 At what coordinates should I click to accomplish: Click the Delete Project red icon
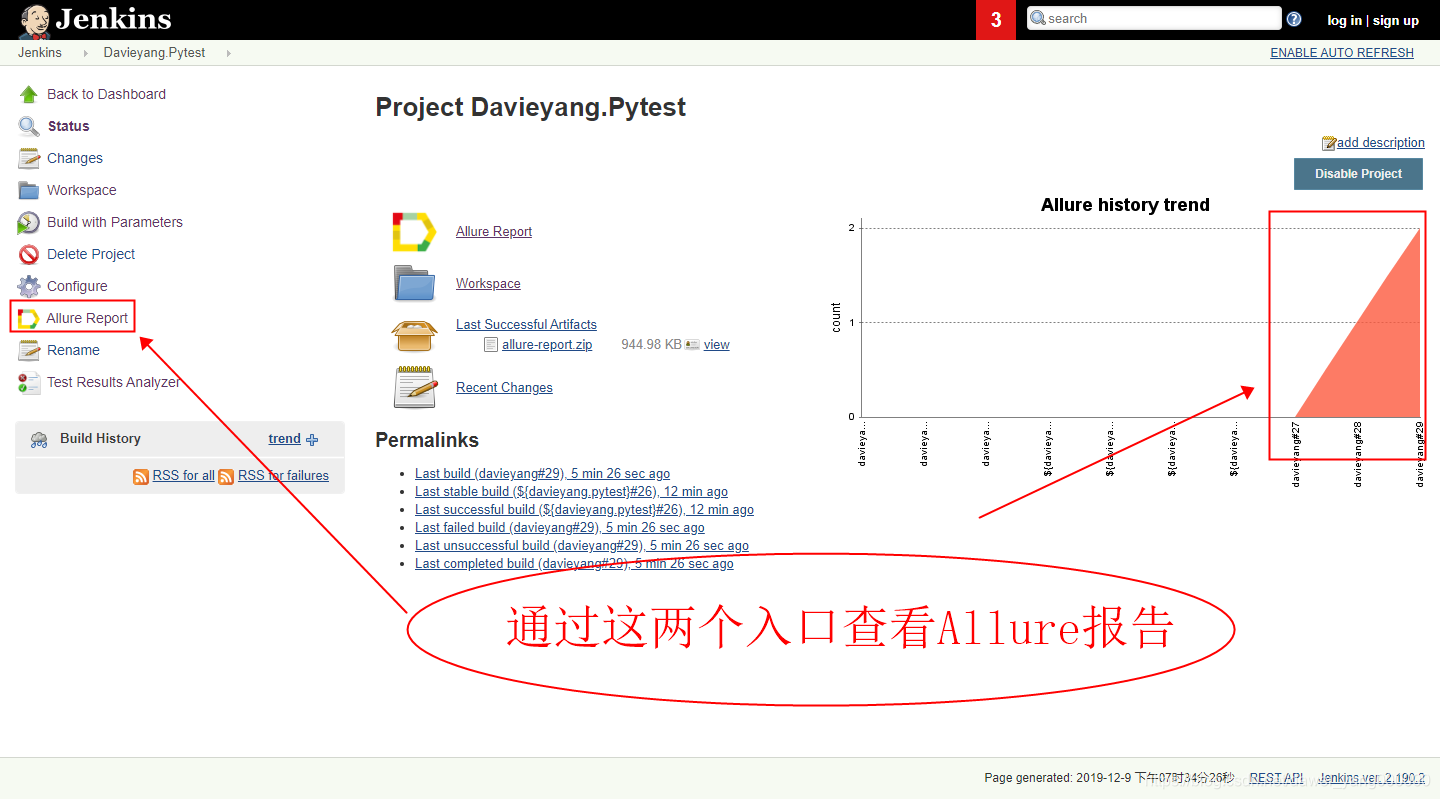tap(29, 254)
